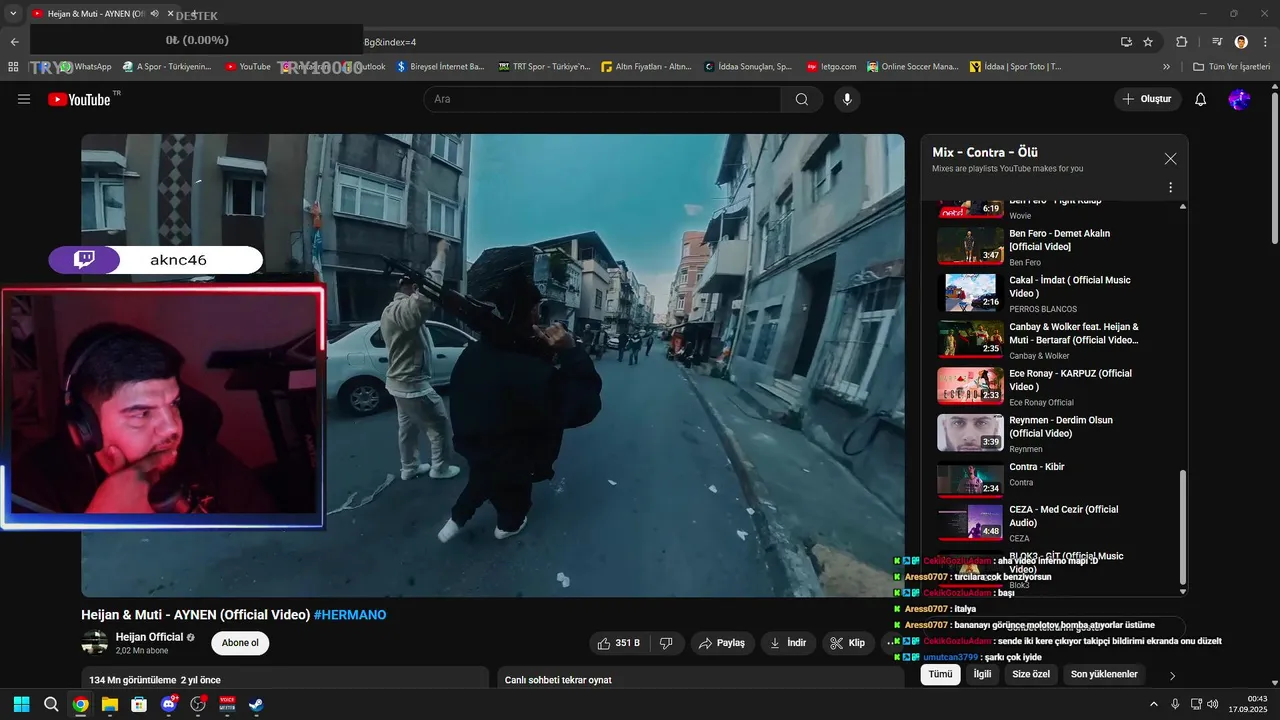Open the Tüm Yer İşaretleri folder
The image size is (1280, 720).
[x=1231, y=67]
